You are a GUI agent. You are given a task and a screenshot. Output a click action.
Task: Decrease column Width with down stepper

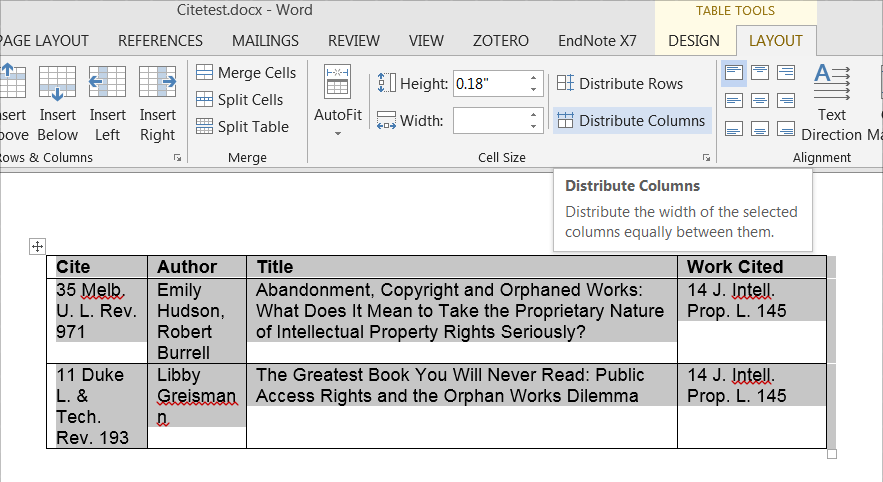(534, 126)
